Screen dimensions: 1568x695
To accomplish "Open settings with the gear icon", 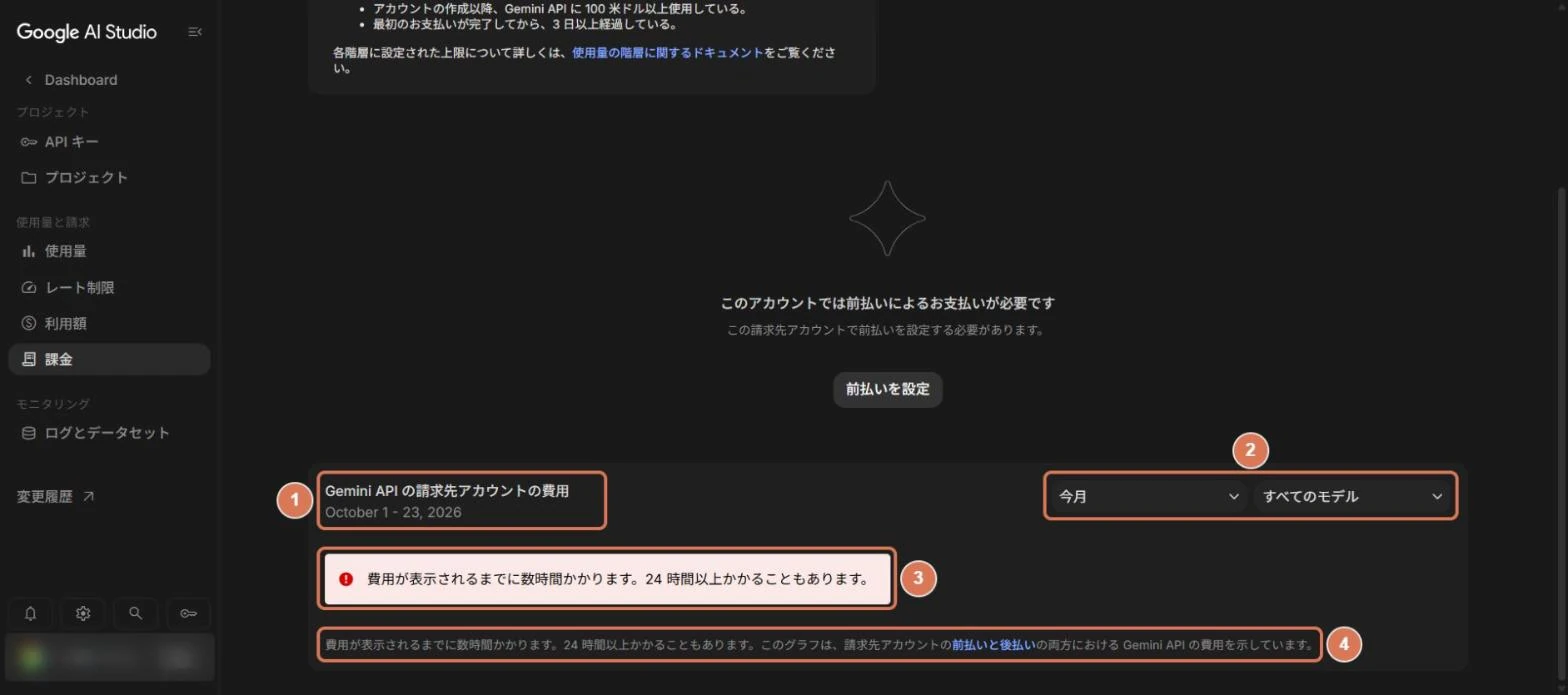I will [x=83, y=613].
